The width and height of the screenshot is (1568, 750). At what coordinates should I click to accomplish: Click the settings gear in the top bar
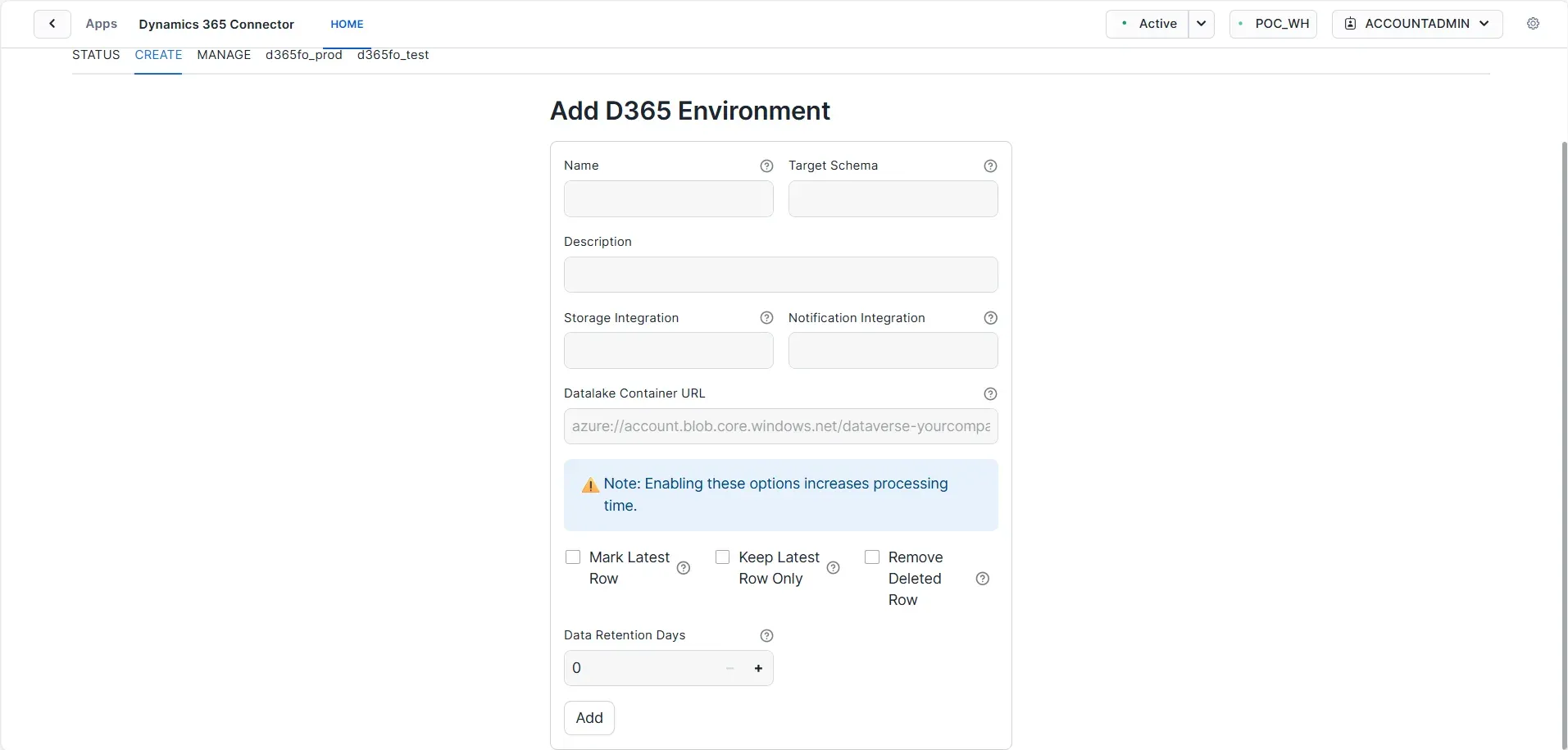(1534, 23)
